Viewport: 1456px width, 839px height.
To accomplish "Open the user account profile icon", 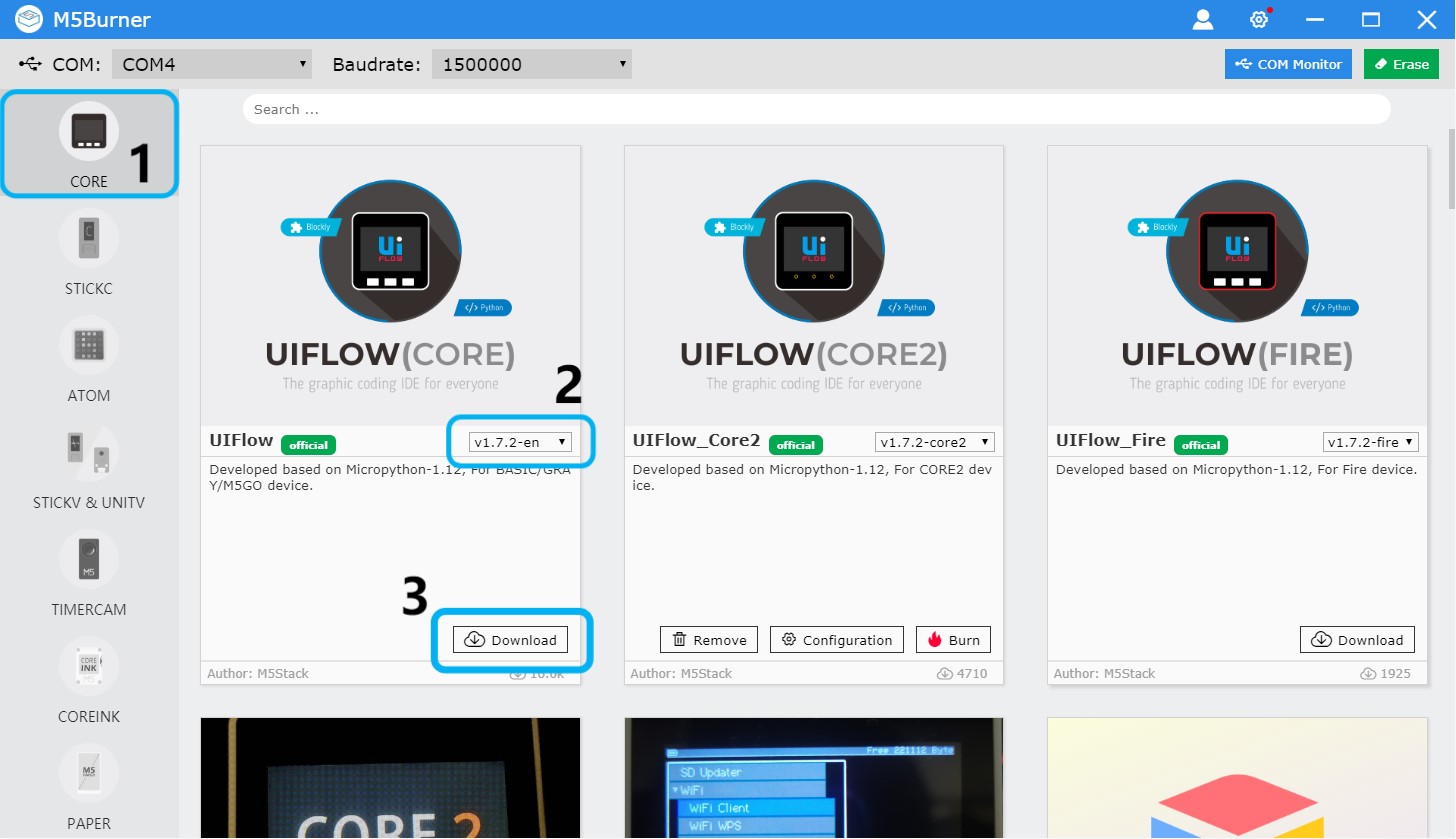I will [x=1203, y=19].
